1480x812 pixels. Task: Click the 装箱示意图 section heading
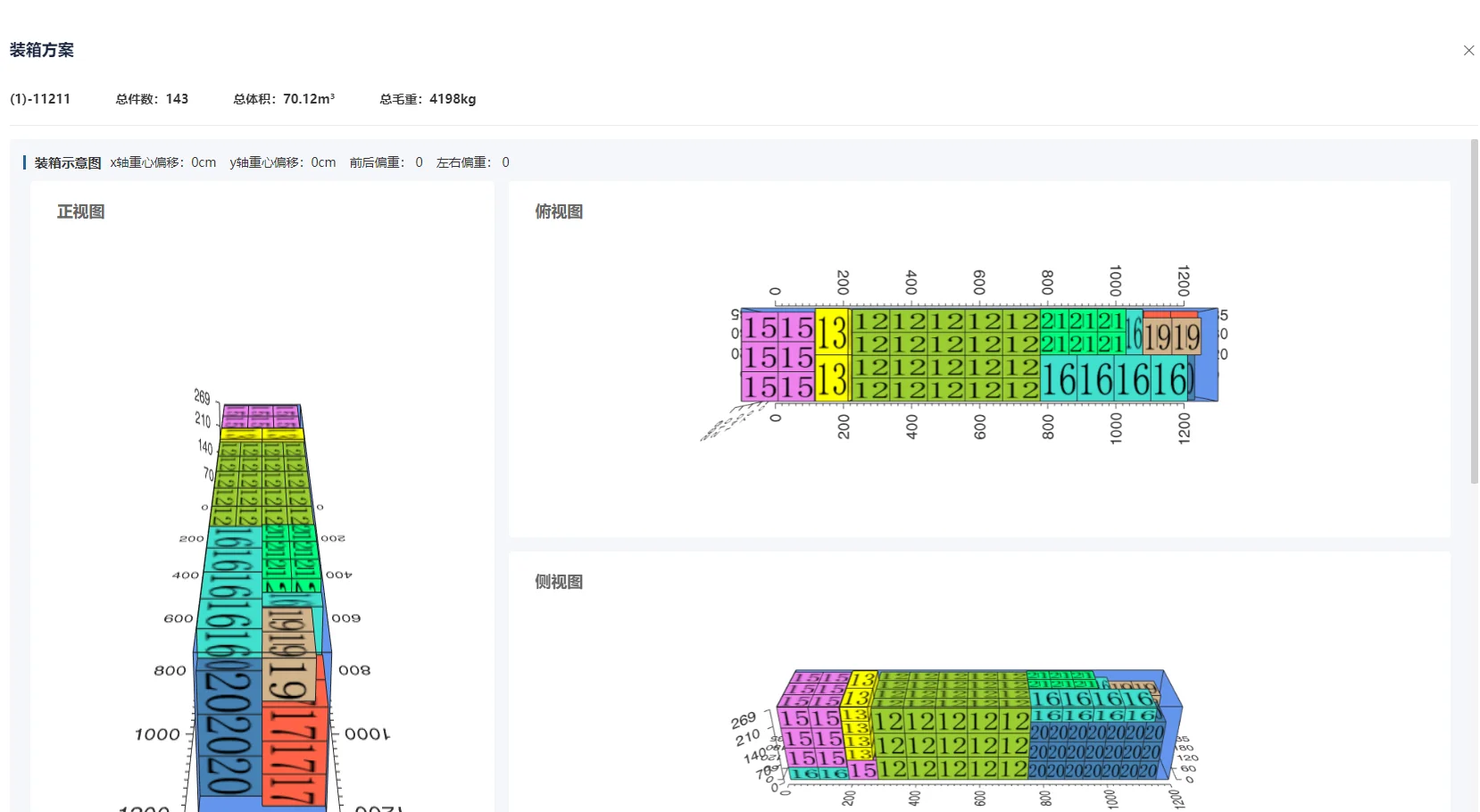(x=68, y=162)
